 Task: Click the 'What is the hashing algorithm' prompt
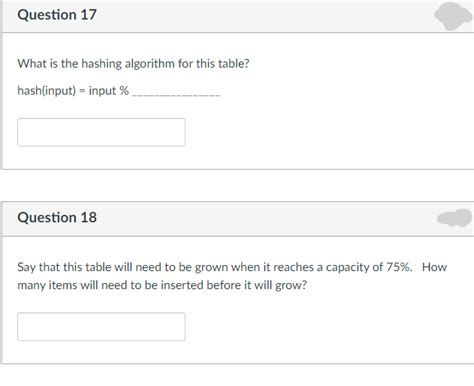(133, 63)
